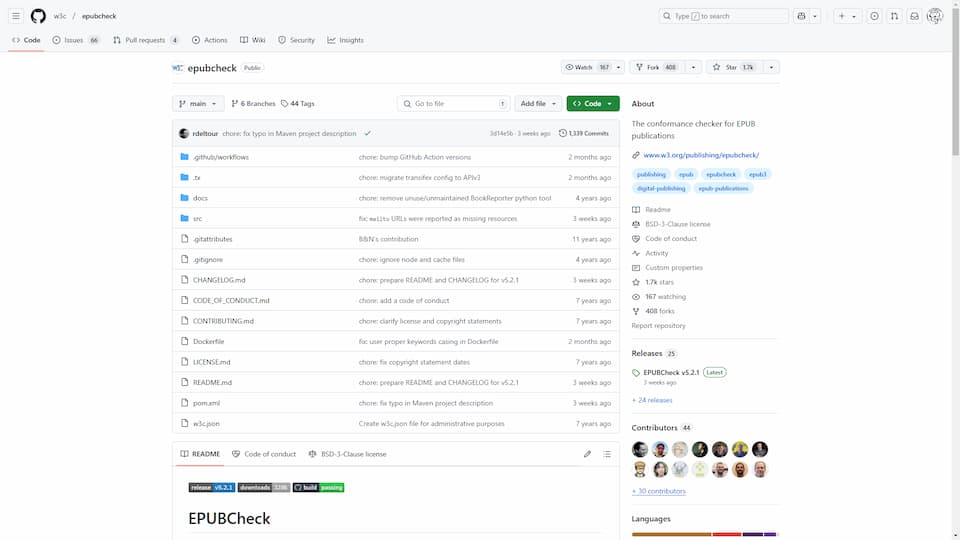
Task: Open the Add file dropdown
Action: 538,104
